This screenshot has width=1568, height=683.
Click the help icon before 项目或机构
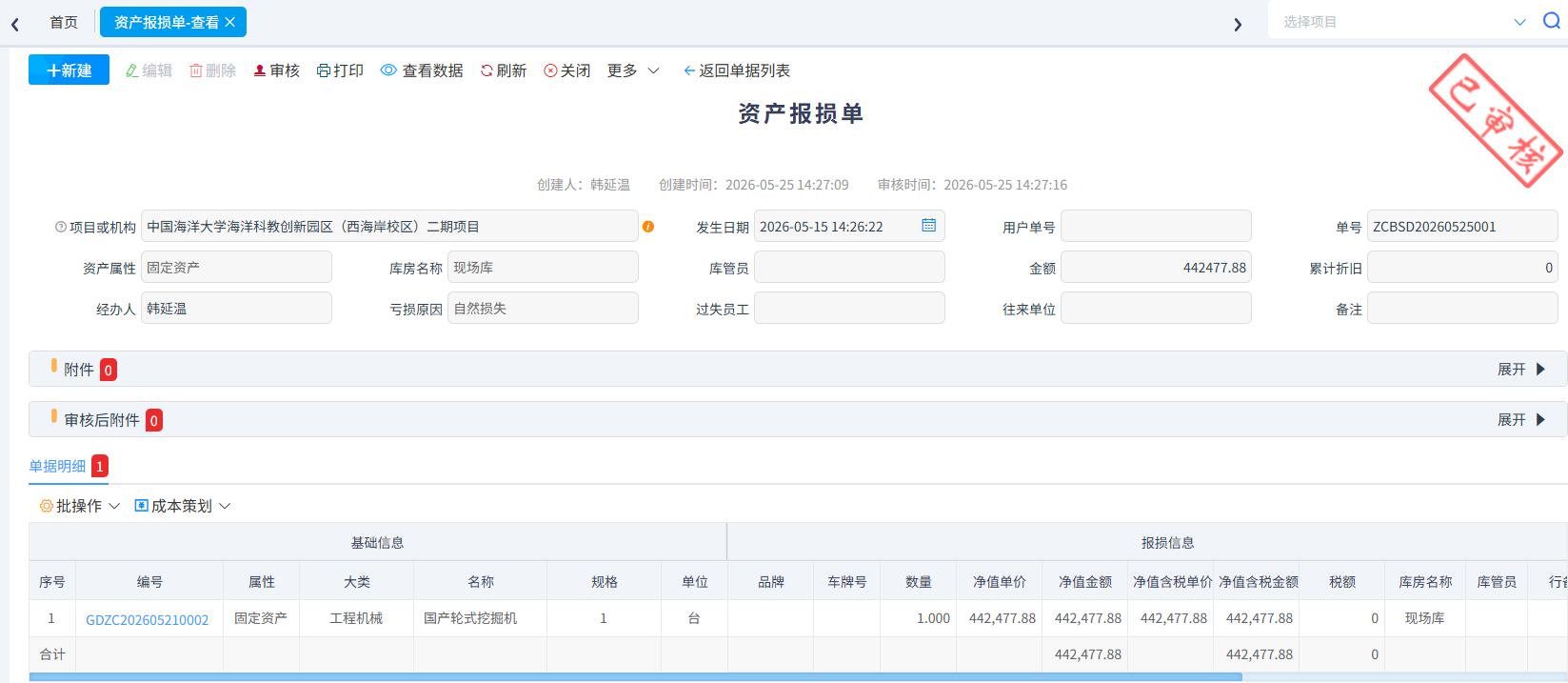pyautogui.click(x=61, y=227)
